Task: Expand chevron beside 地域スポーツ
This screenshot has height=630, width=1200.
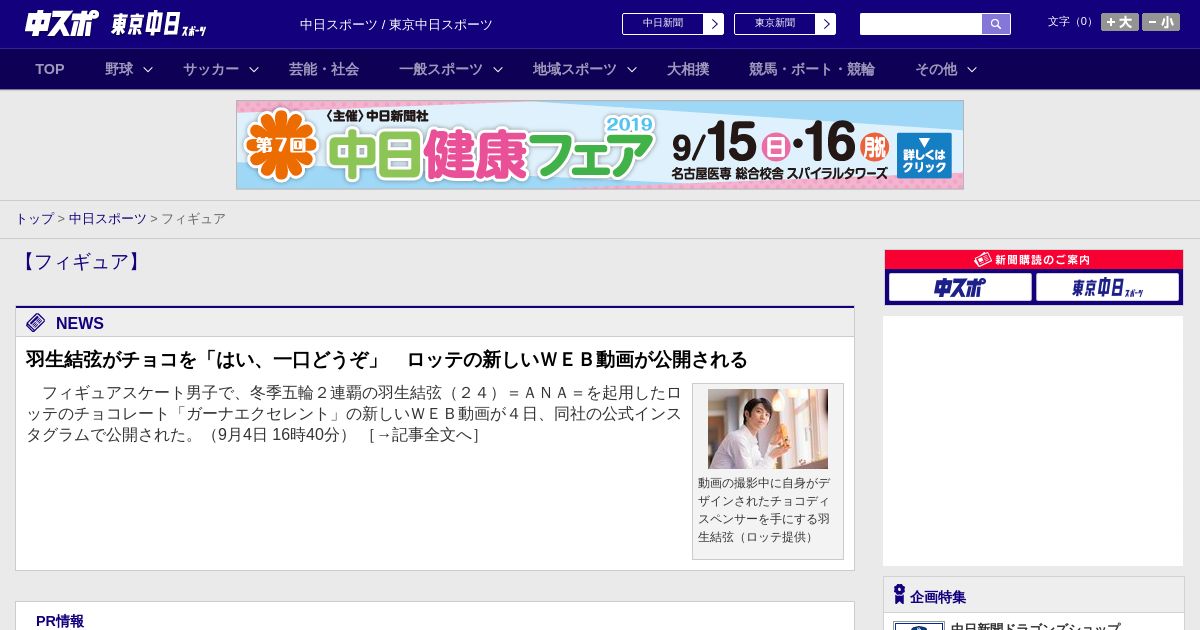Action: [632, 69]
